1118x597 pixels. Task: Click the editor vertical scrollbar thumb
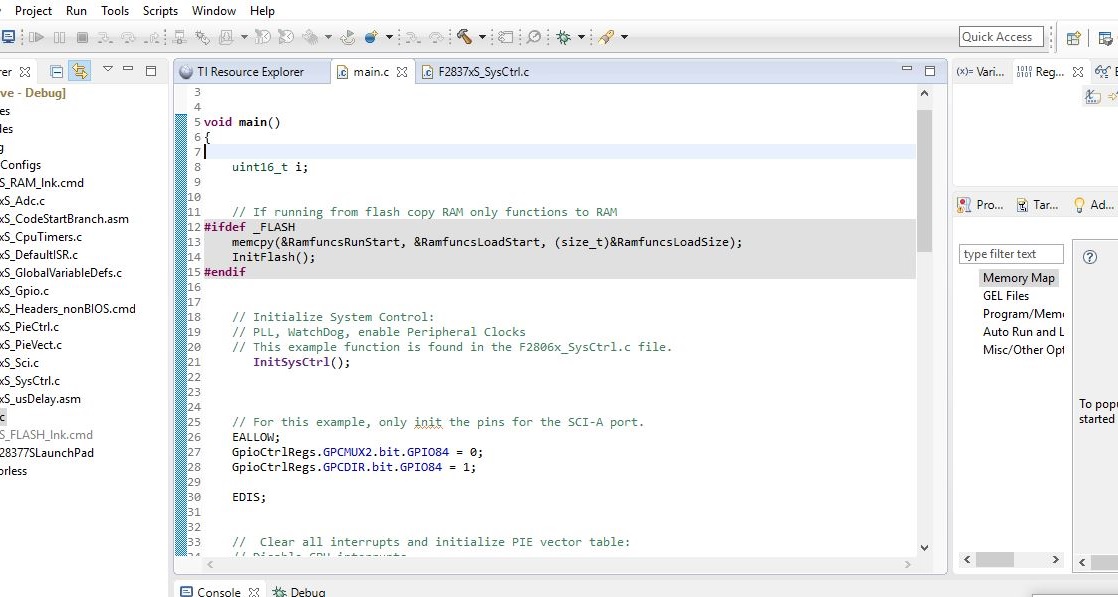click(924, 180)
